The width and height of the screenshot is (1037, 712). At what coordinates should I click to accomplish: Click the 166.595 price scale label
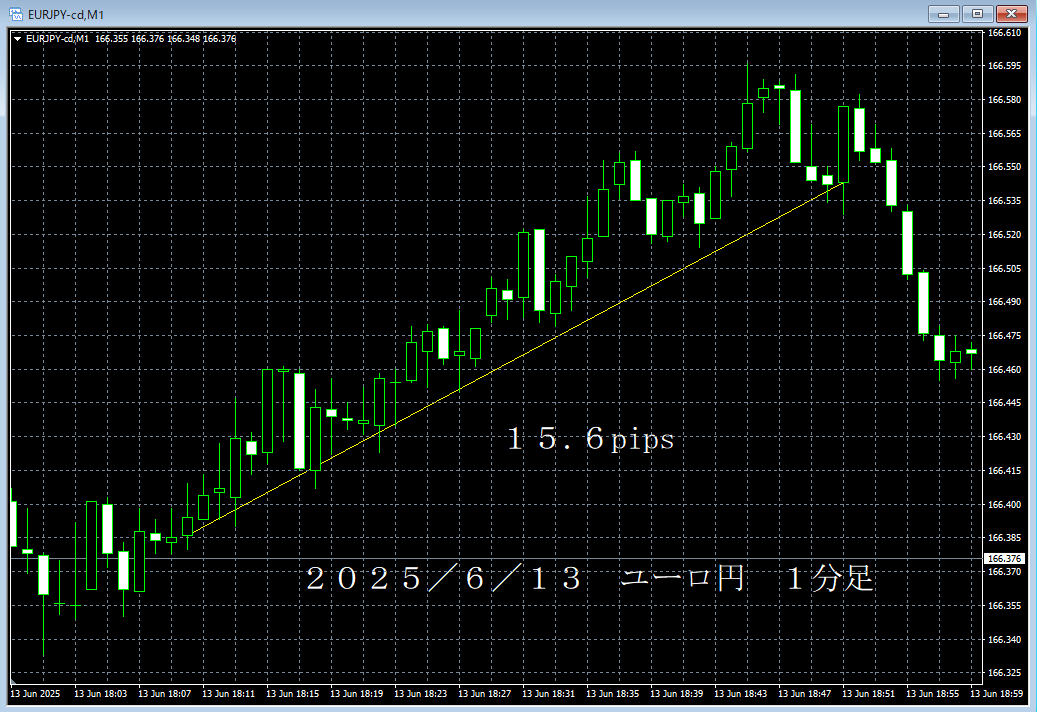[1004, 65]
